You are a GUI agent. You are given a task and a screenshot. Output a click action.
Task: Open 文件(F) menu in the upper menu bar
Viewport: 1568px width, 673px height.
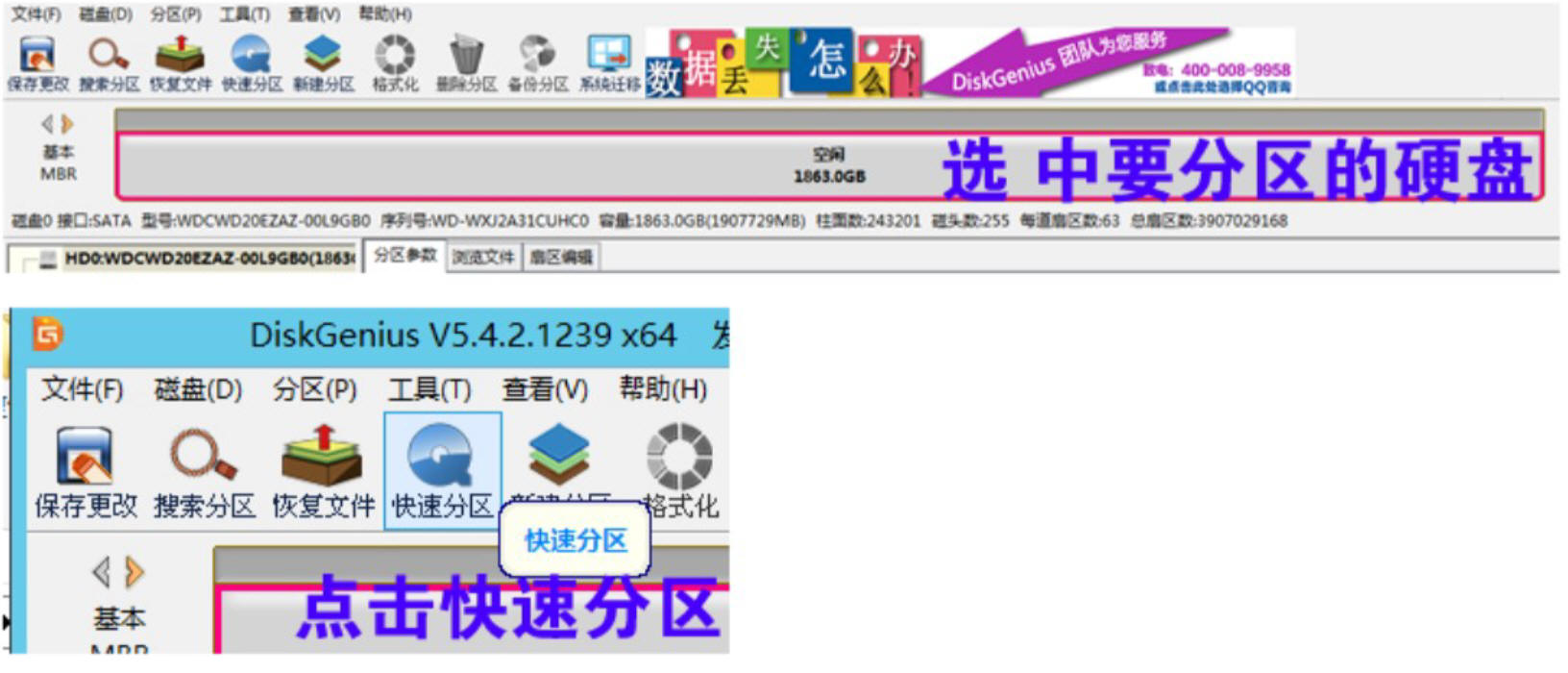(x=36, y=14)
